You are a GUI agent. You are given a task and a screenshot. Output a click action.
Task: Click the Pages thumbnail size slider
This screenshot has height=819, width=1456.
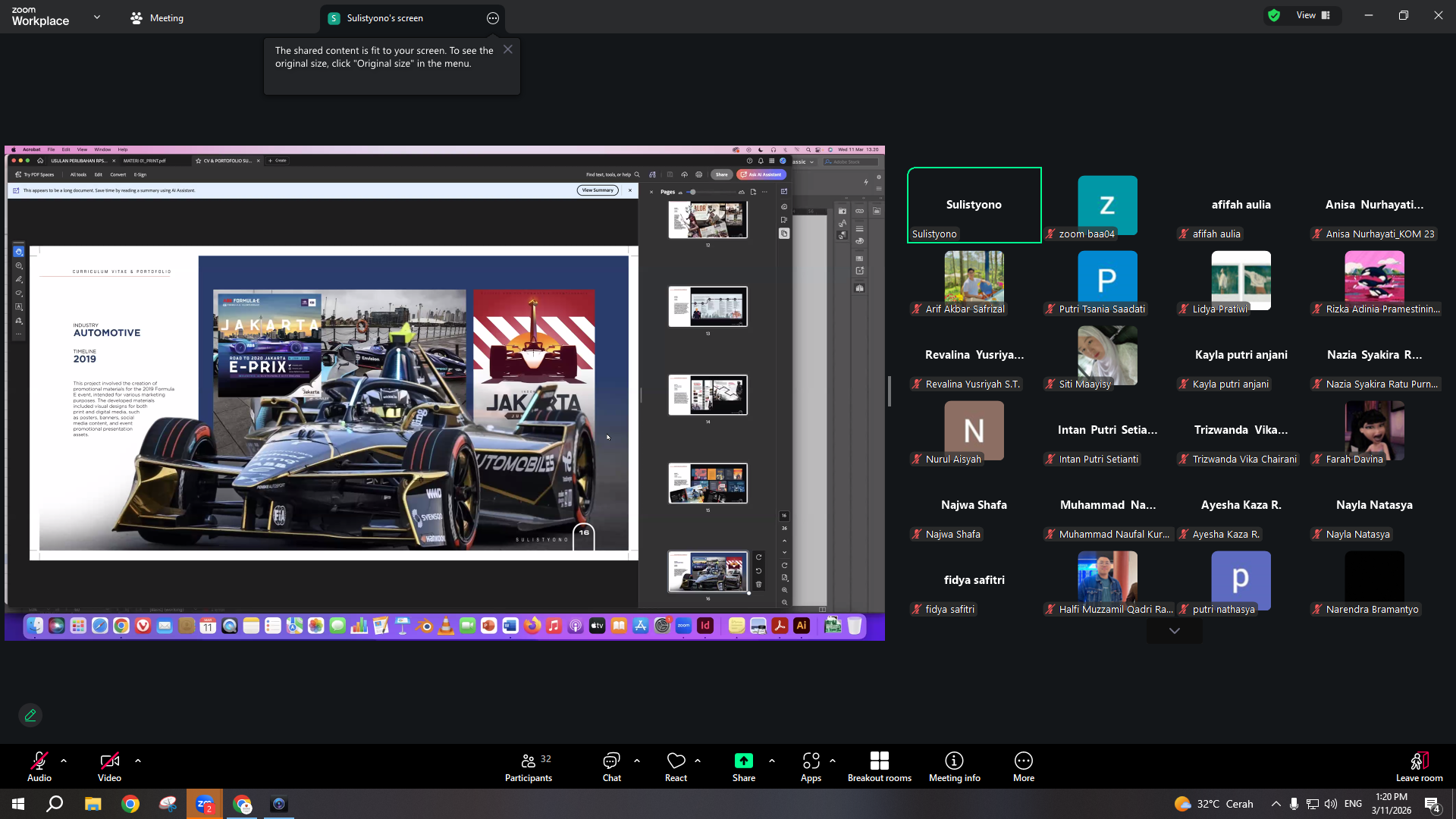711,192
